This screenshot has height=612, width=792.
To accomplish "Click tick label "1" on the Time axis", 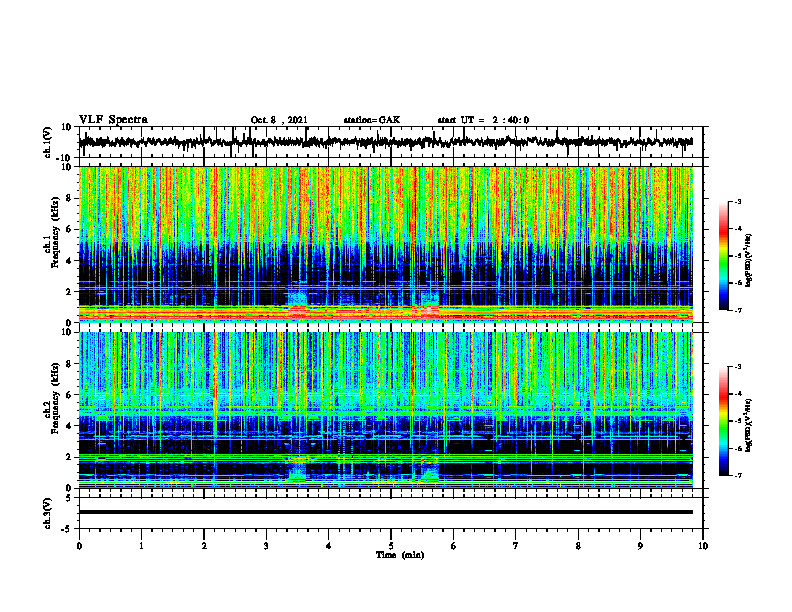I will 141,546.
